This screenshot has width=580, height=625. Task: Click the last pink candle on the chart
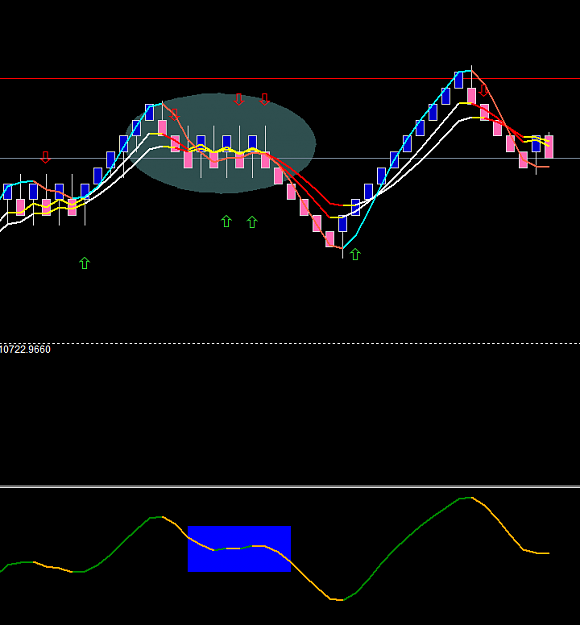[549, 147]
